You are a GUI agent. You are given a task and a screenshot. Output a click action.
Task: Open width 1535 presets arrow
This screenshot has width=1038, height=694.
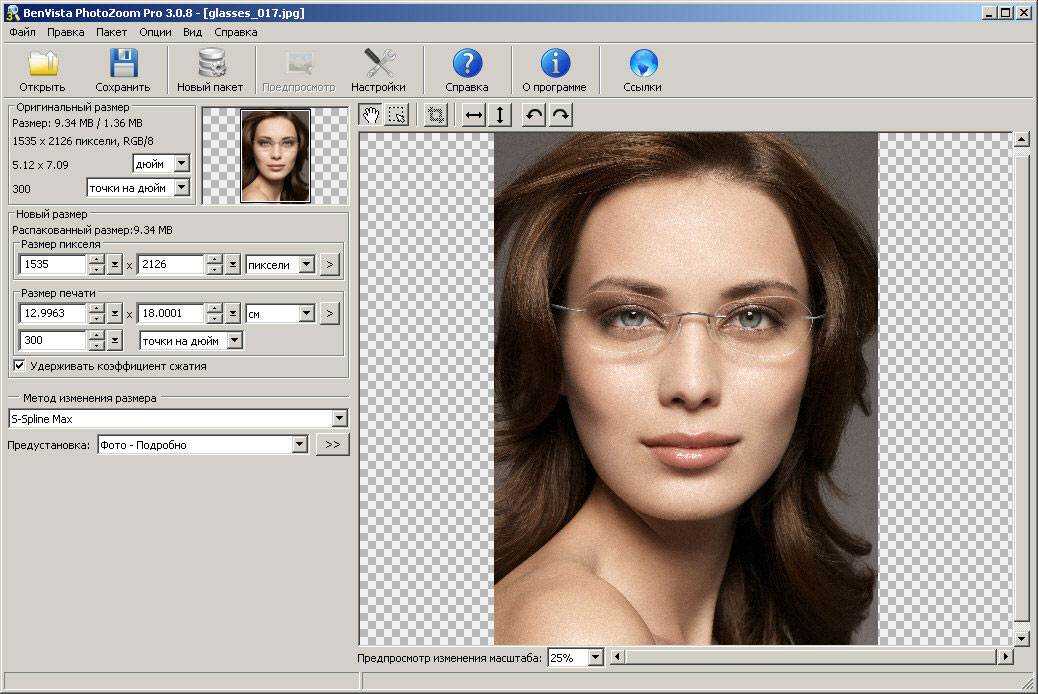[115, 264]
